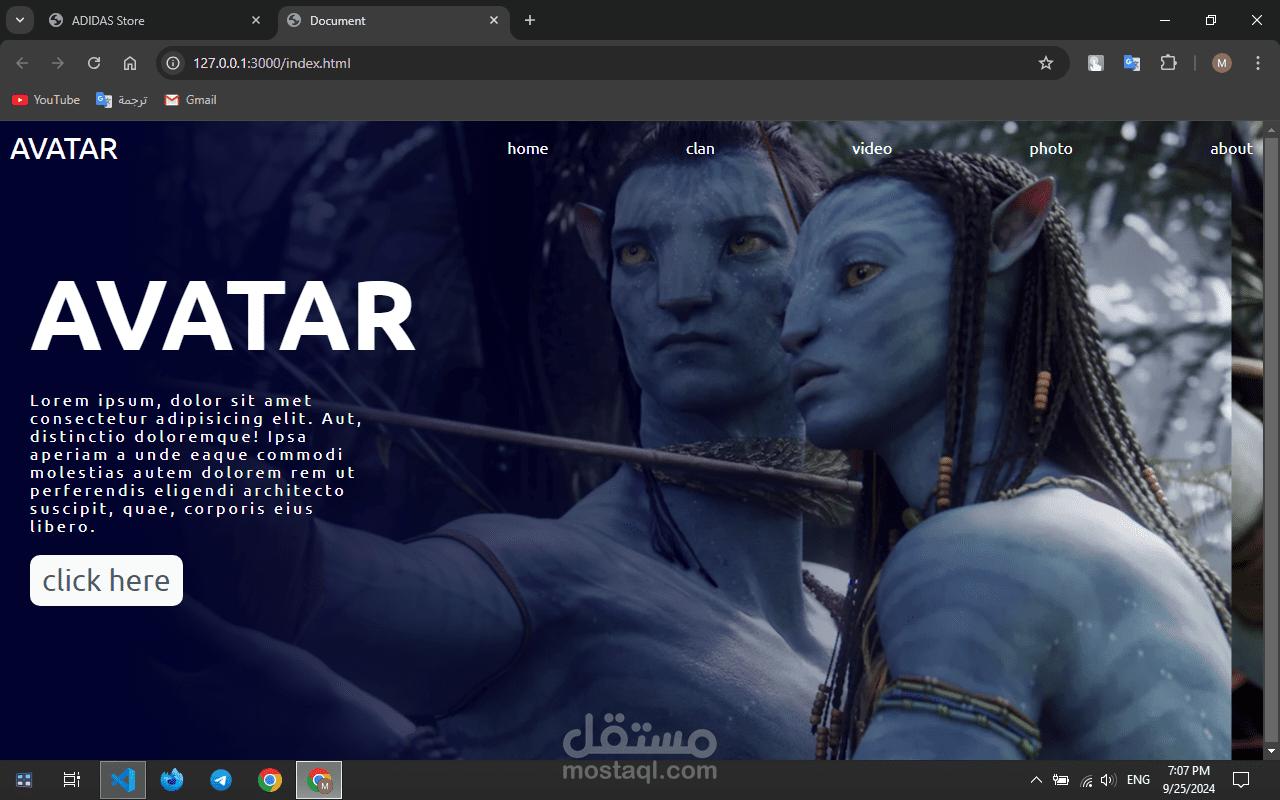Image resolution: width=1280 pixels, height=800 pixels.
Task: Open Task View on the taskbar
Action: tap(72, 780)
